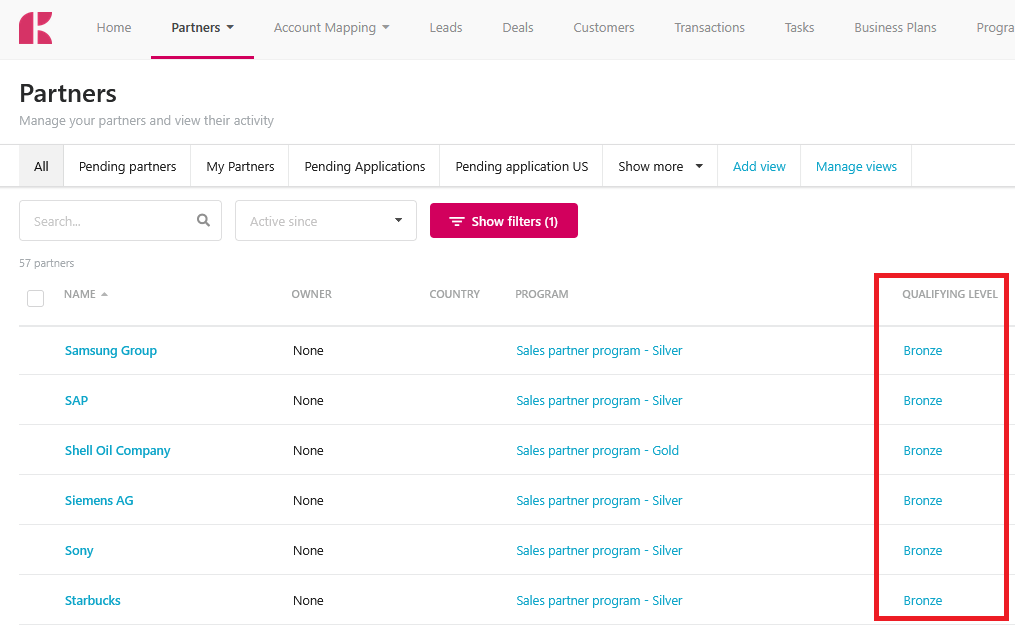Click the Show filters (1) button
This screenshot has height=628, width=1015.
click(504, 221)
